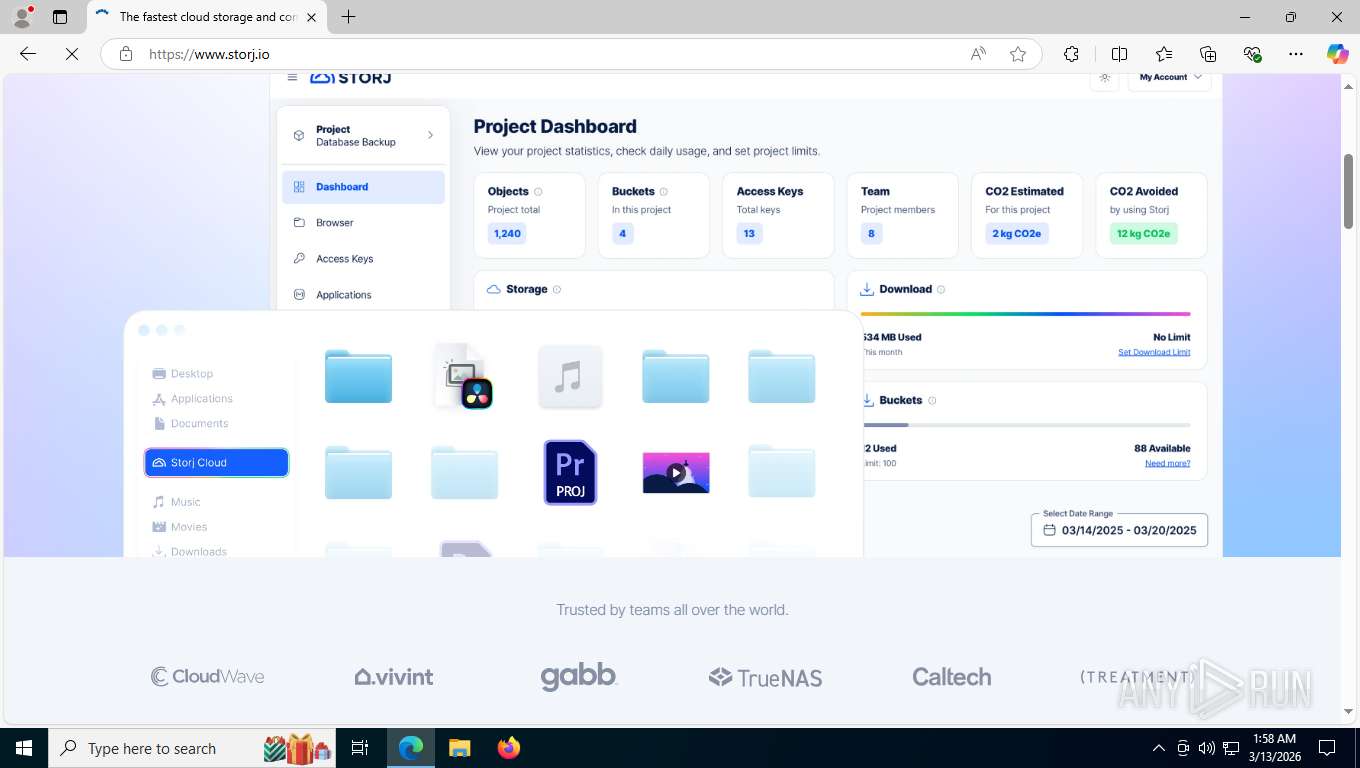Image resolution: width=1360 pixels, height=768 pixels.
Task: Select Storj Cloud in the finder sidebar
Action: point(217,463)
